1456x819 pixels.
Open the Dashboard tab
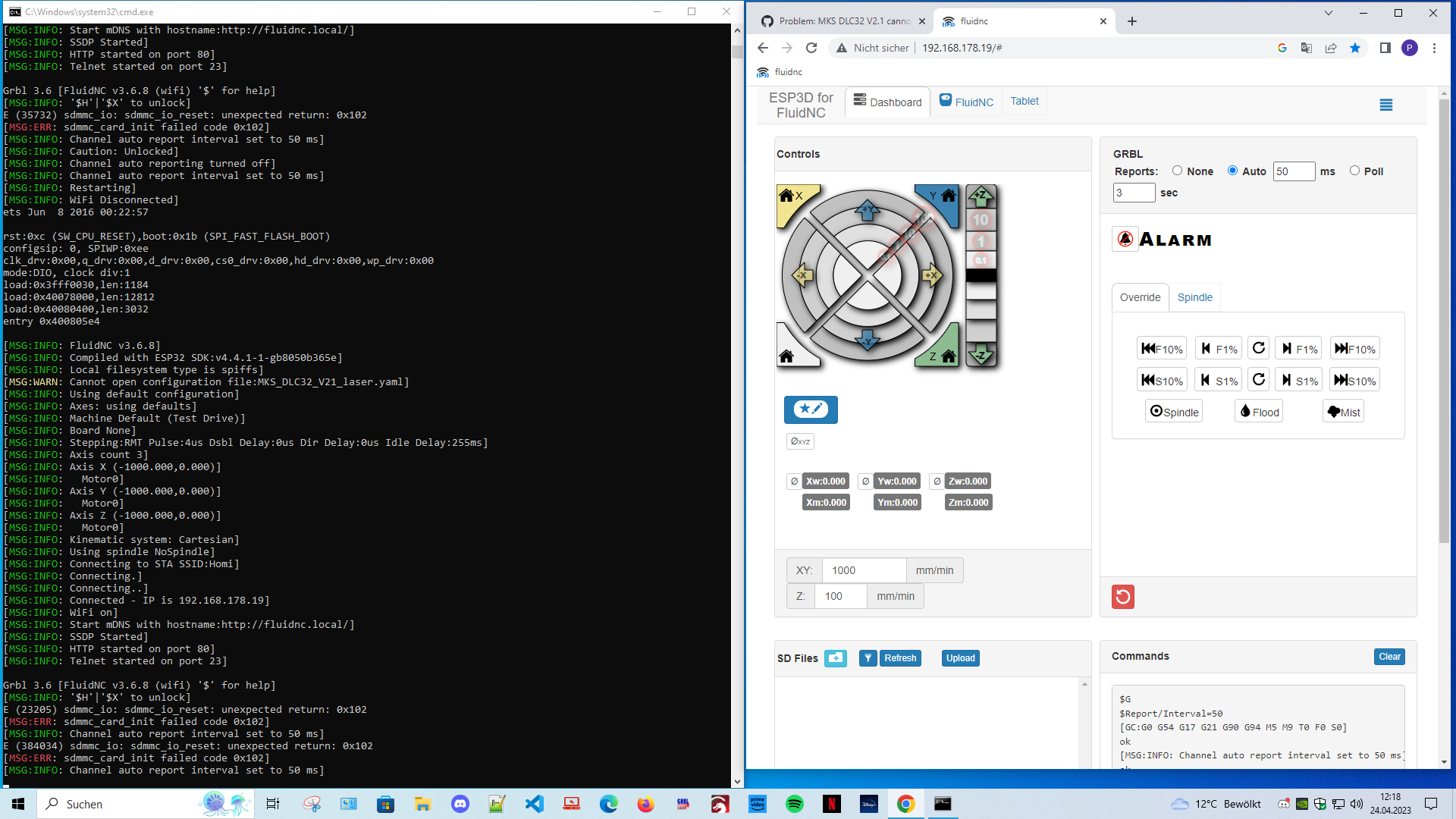coord(887,102)
